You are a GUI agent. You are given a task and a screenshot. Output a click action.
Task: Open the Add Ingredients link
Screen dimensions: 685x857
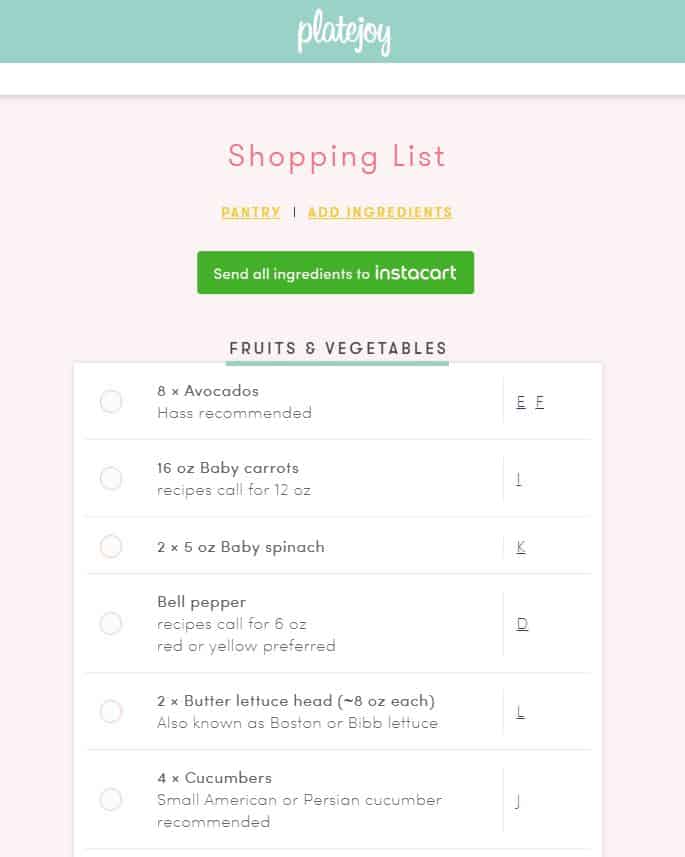[x=380, y=212]
